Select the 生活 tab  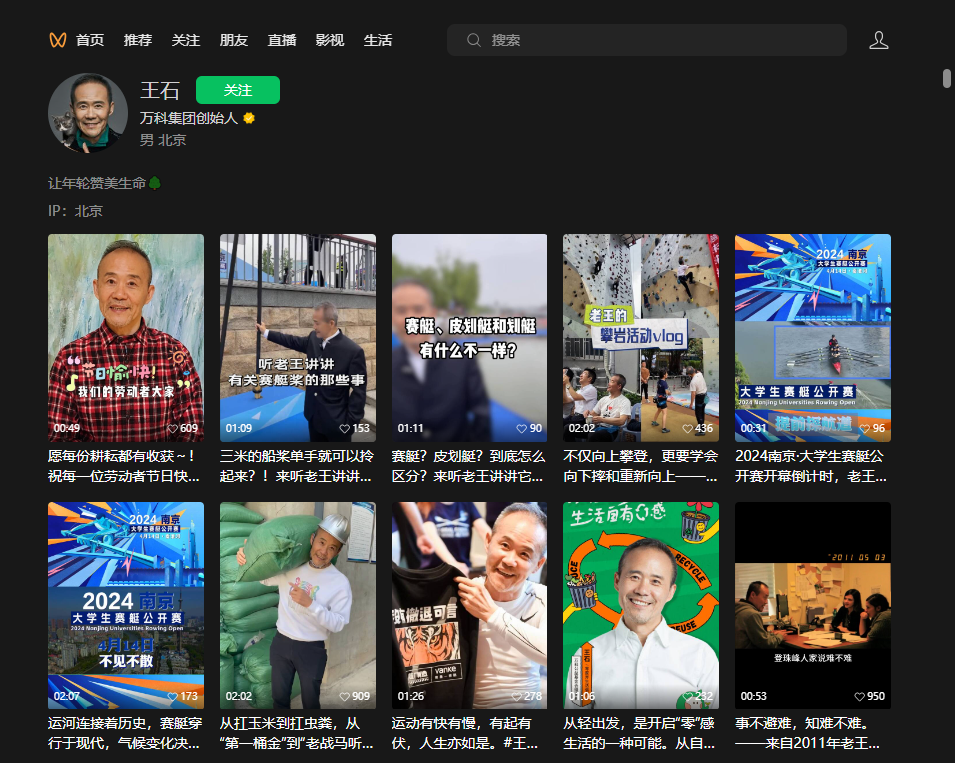pyautogui.click(x=378, y=40)
